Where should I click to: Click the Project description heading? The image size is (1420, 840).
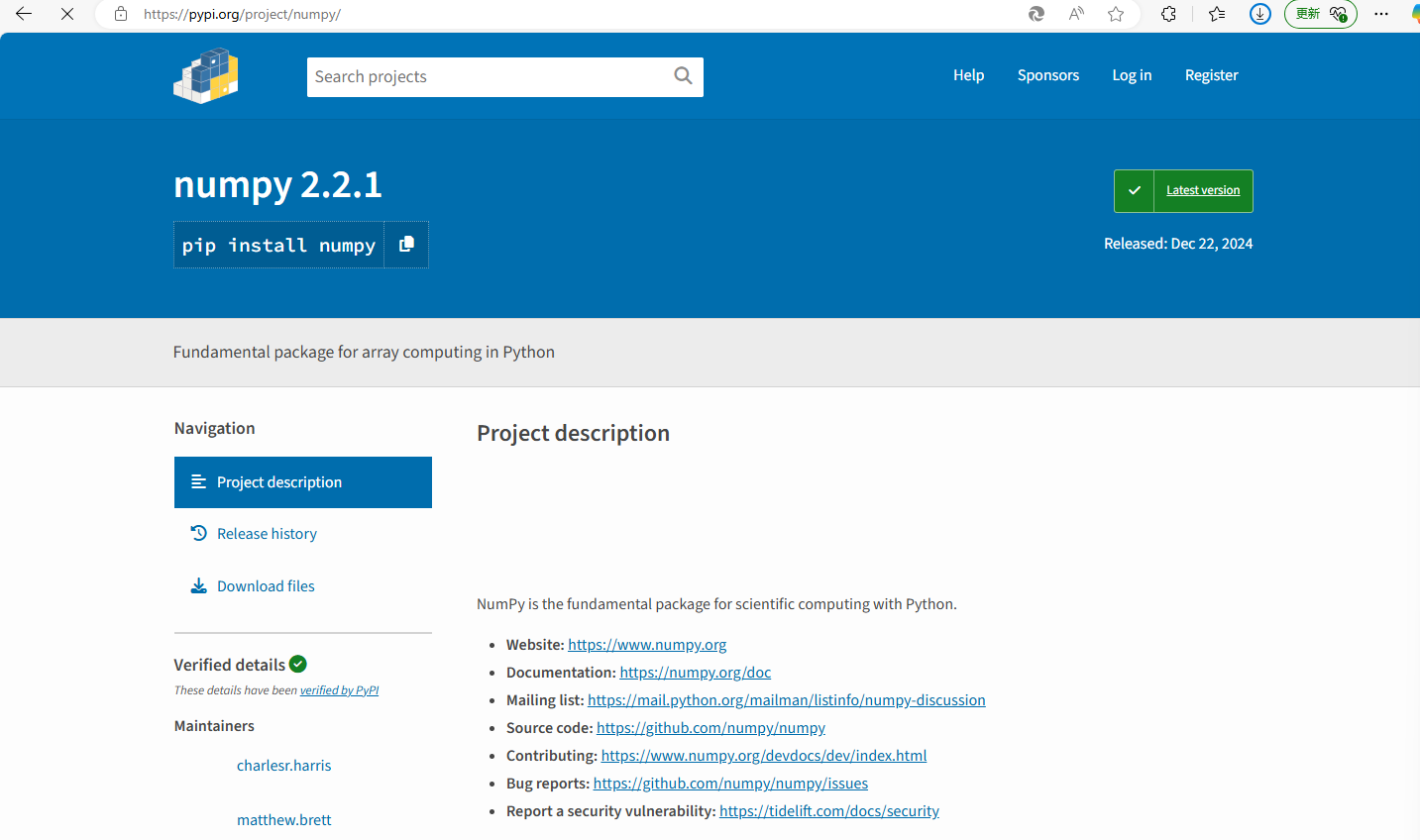click(x=573, y=433)
